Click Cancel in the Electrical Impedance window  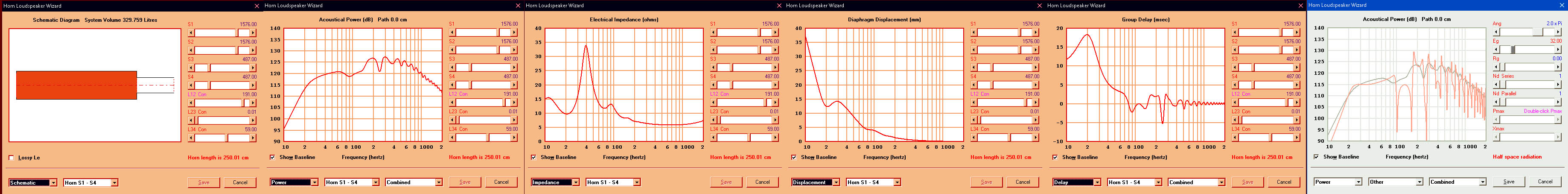tap(763, 182)
